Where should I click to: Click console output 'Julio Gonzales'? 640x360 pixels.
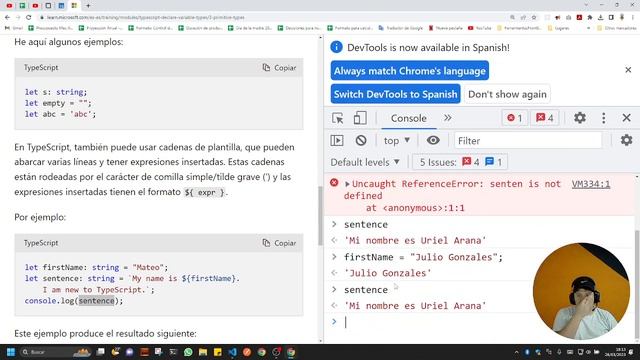388,273
